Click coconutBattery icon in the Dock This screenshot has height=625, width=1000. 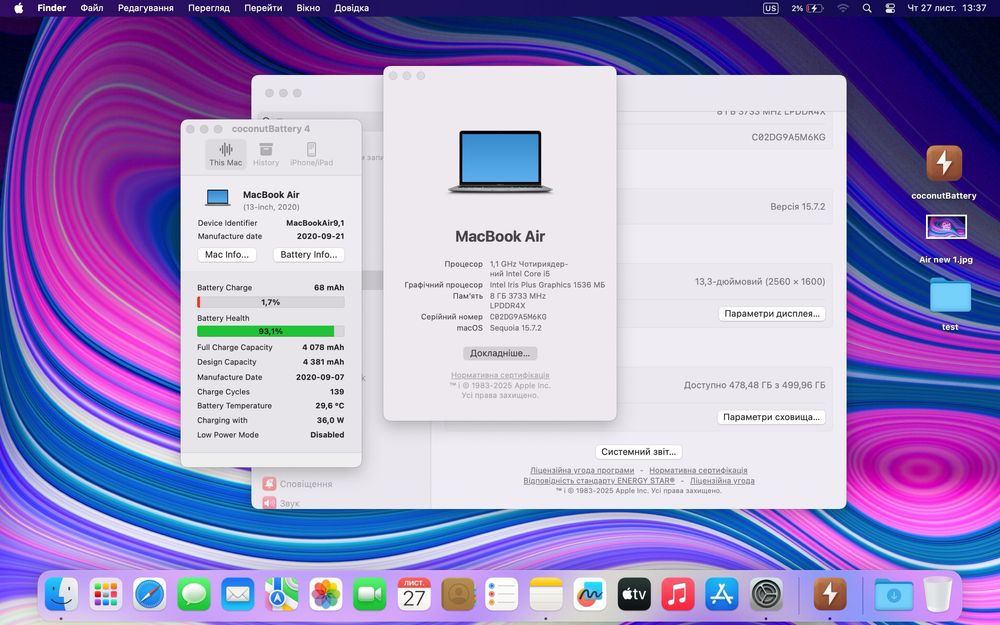click(830, 594)
